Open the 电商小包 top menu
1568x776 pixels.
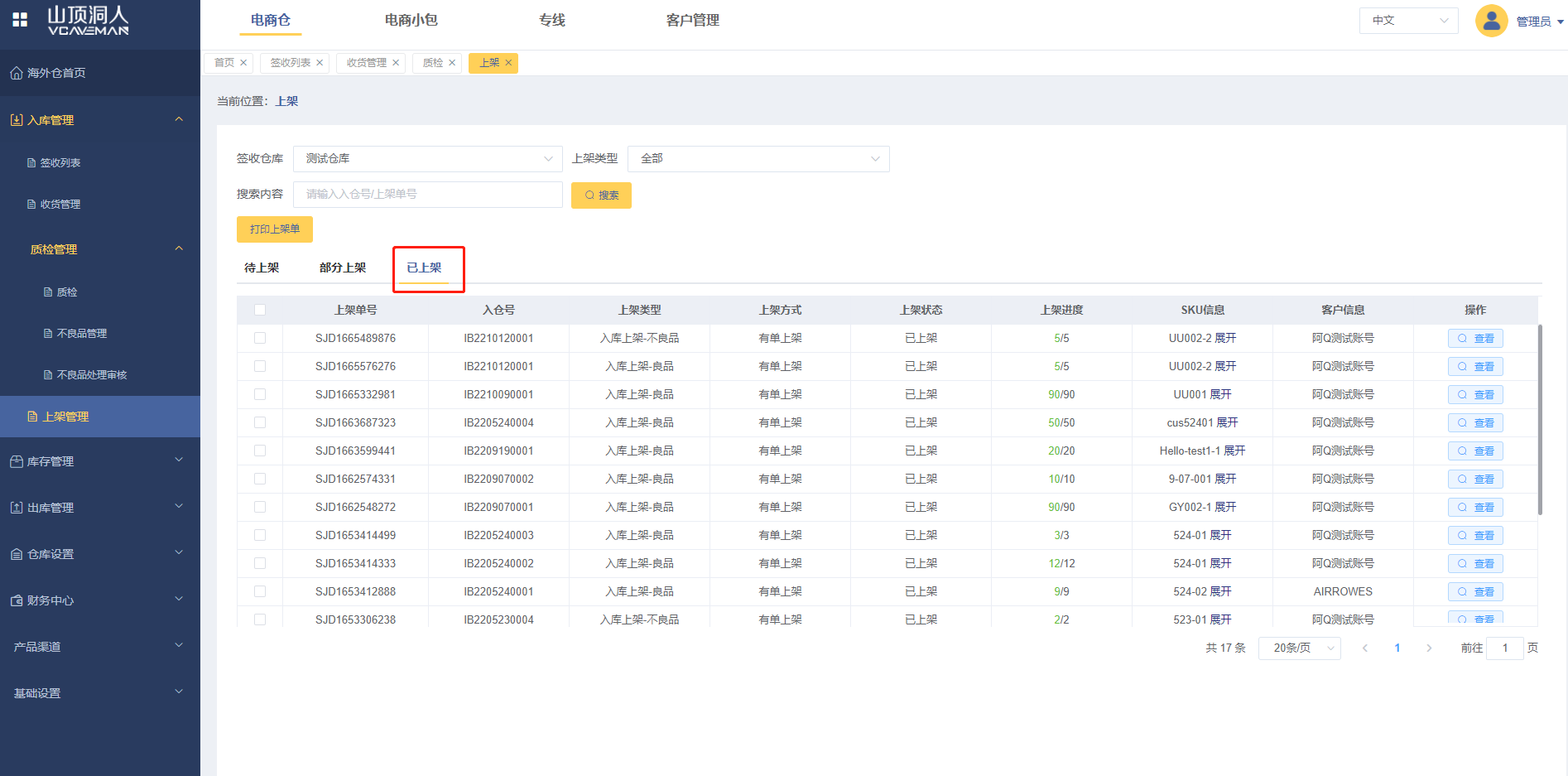coord(411,20)
